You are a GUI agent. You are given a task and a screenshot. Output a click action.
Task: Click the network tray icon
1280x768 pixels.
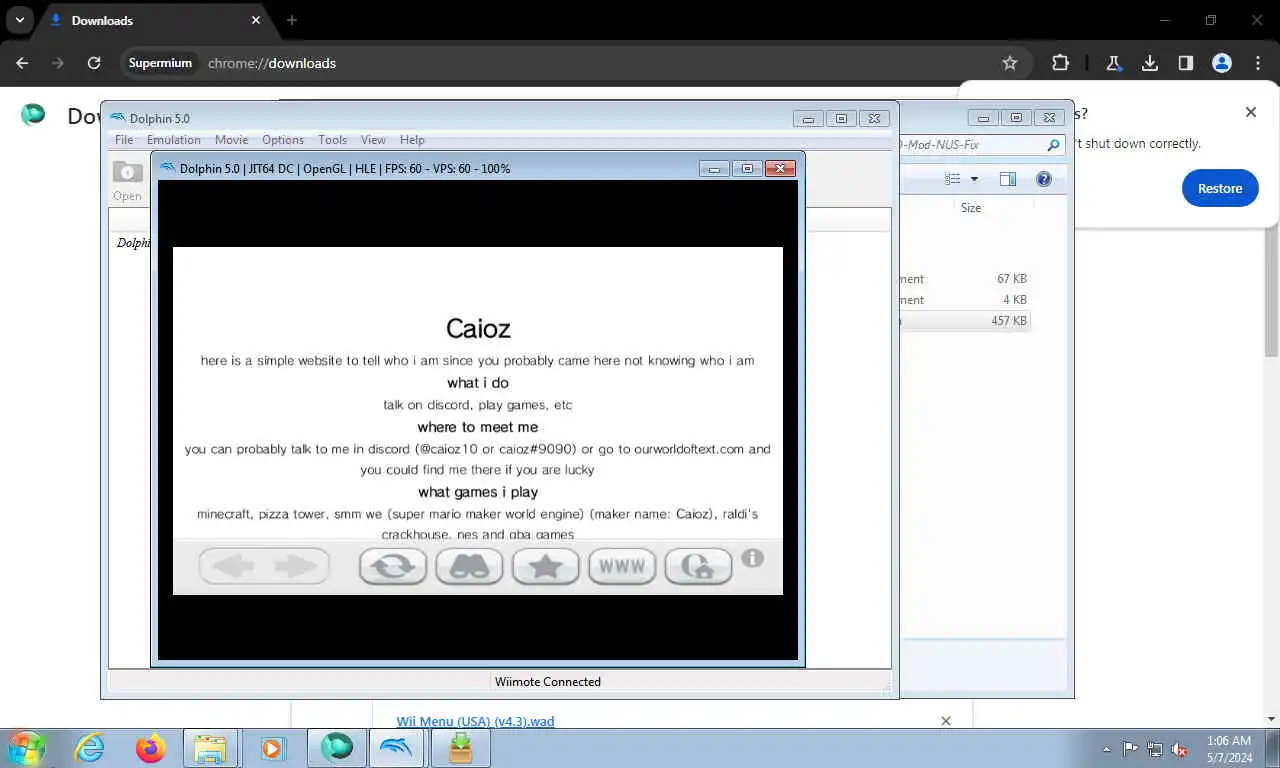click(x=1155, y=748)
